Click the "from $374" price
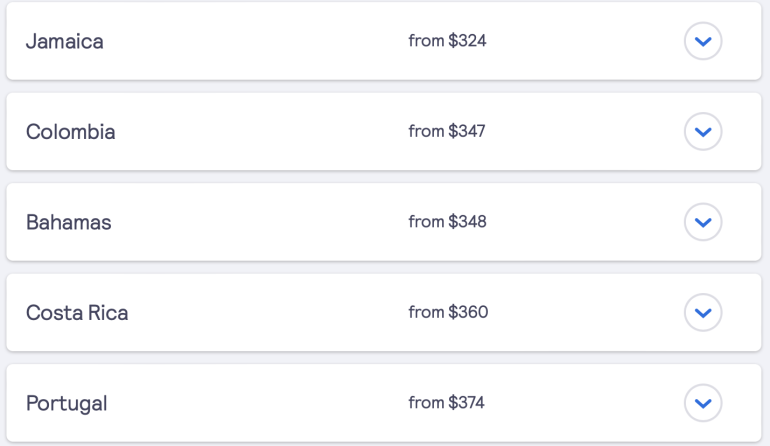Viewport: 770px width, 446px height. click(x=447, y=402)
